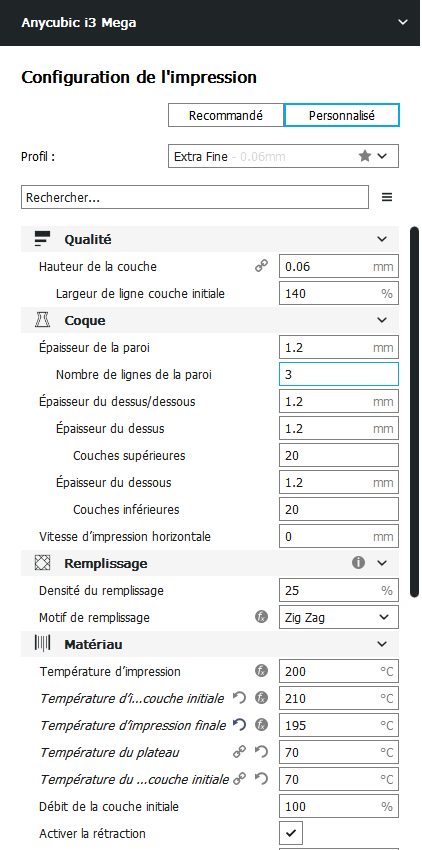
Task: Click the fx icon next to Température d'impression
Action: [x=261, y=671]
